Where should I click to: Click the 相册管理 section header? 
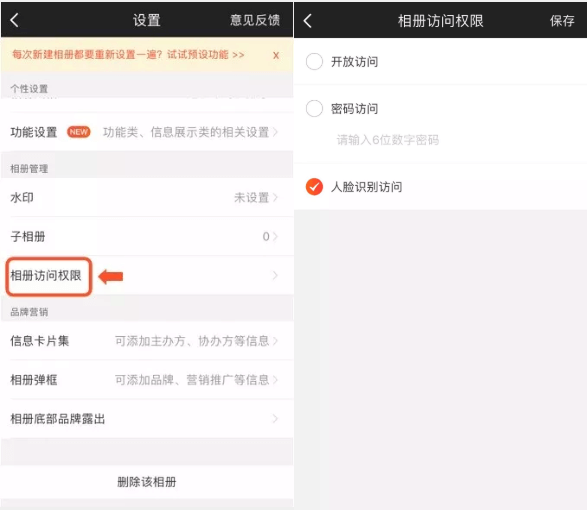(29, 169)
